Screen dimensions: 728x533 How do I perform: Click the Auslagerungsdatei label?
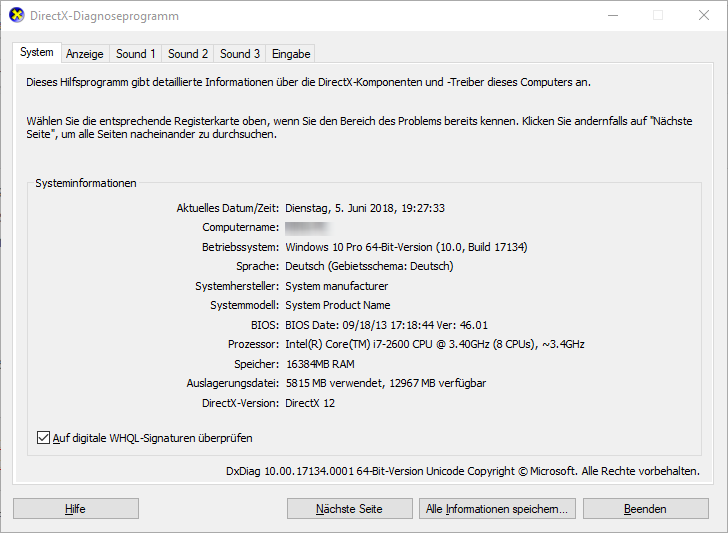pos(233,384)
